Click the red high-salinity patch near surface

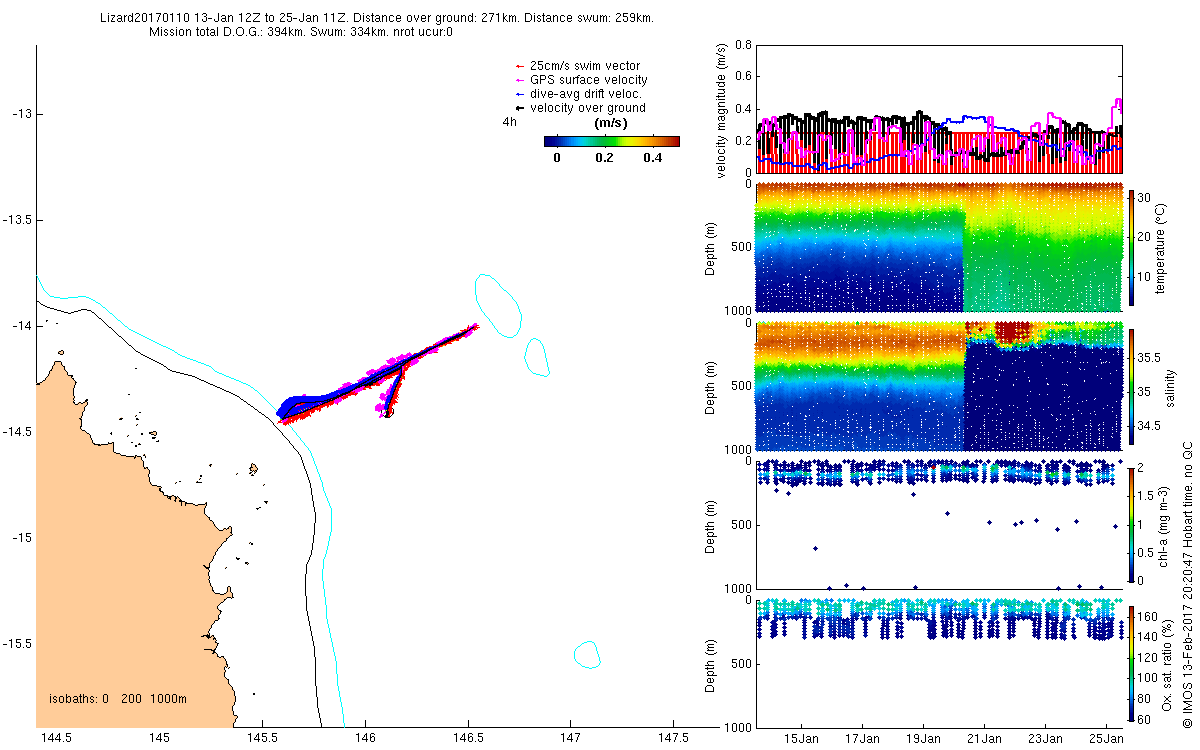(x=1013, y=333)
